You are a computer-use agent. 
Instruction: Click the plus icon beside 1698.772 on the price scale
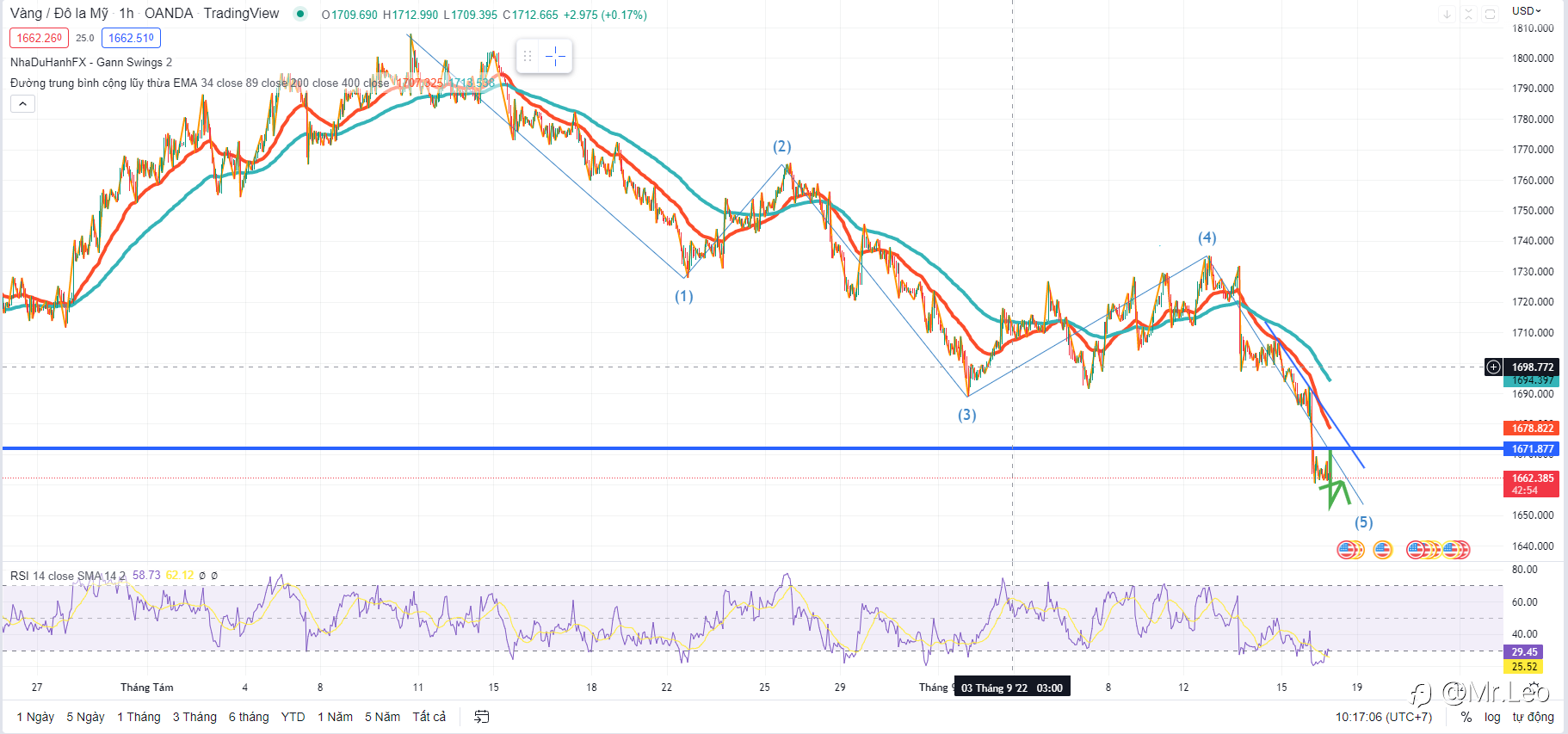point(1493,367)
